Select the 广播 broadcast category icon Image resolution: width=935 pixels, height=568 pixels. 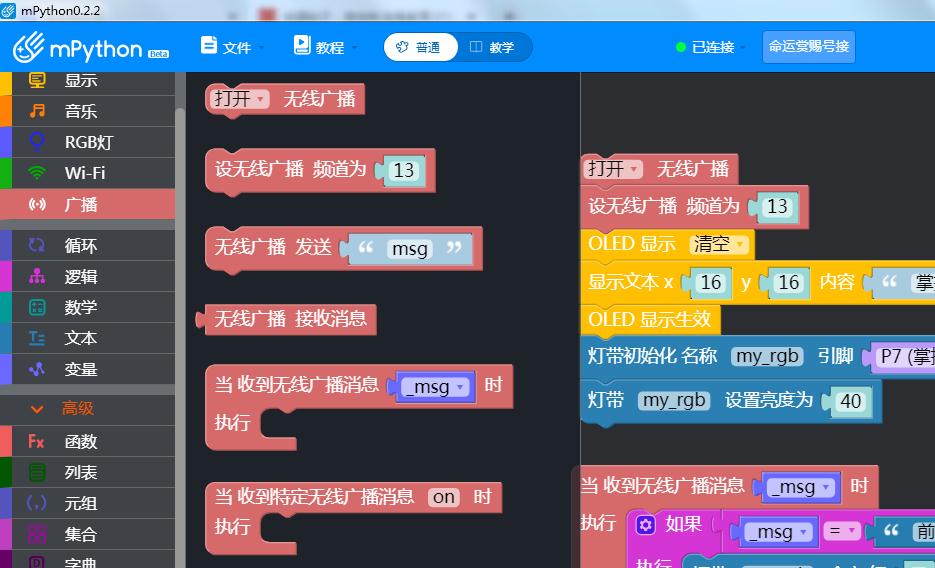[37, 204]
